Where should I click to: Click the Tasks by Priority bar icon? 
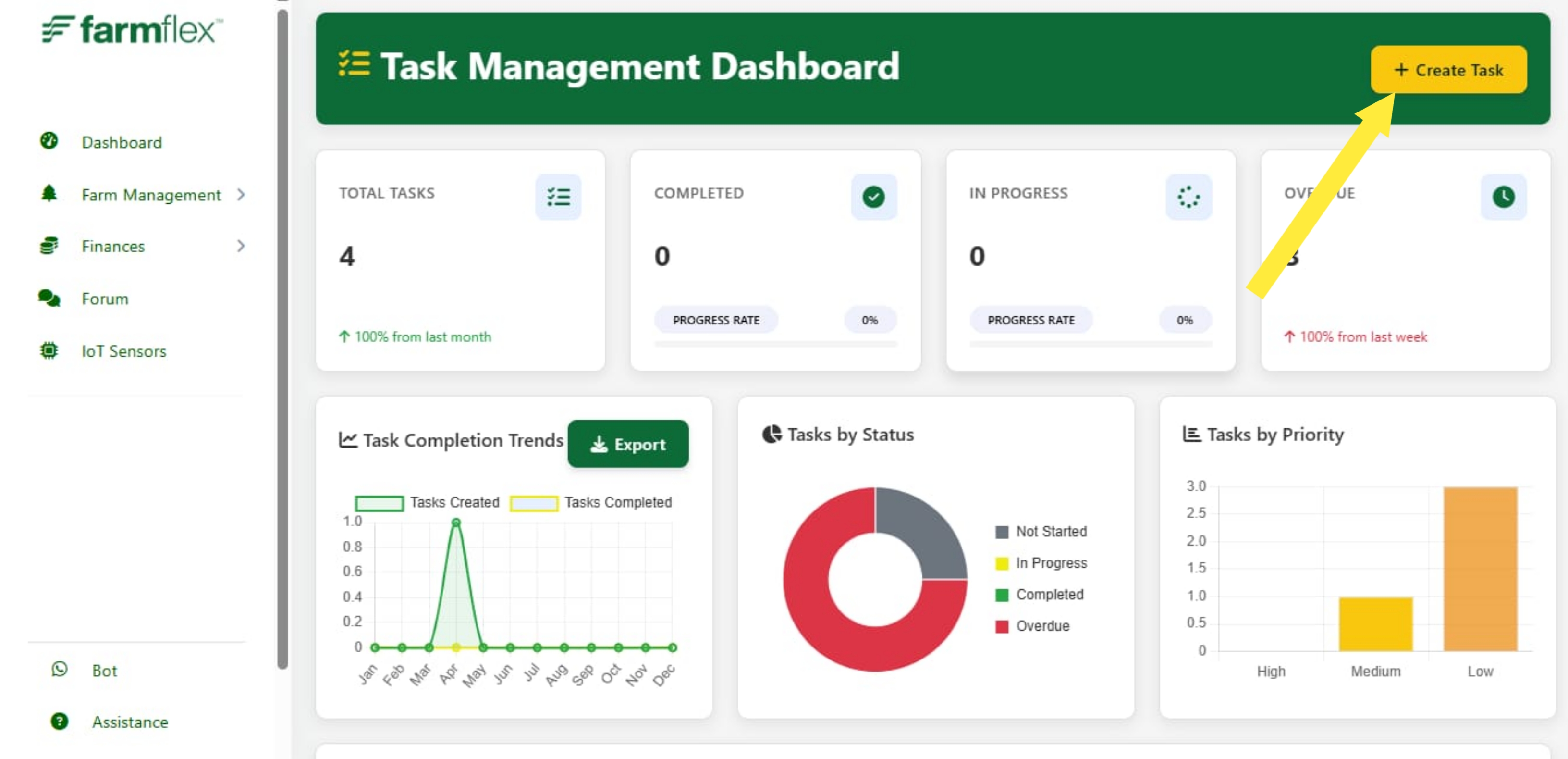(1192, 434)
